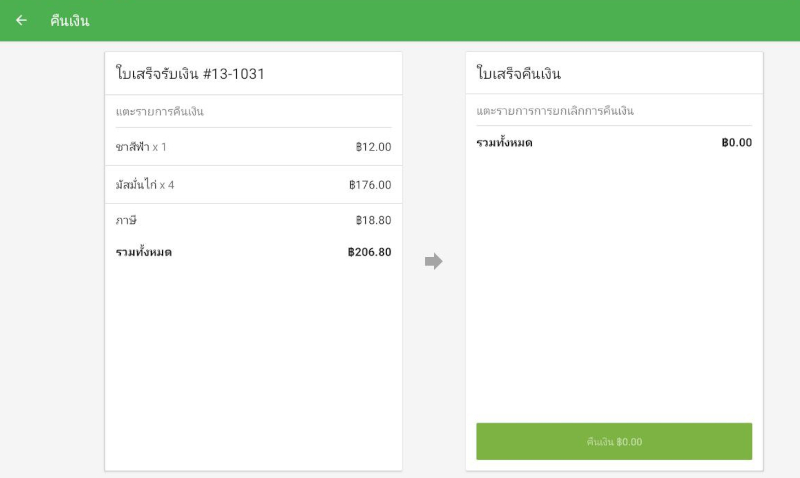Click the ใบเสร็จรับเงิน #13-1031 heading
Viewport: 800px width, 478px height.
coord(190,74)
